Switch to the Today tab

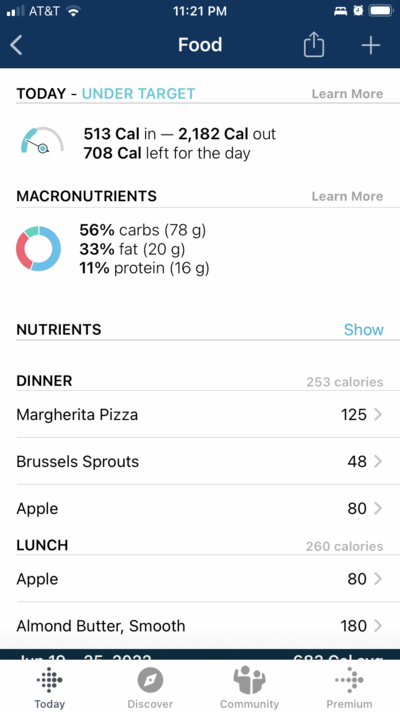(49, 687)
